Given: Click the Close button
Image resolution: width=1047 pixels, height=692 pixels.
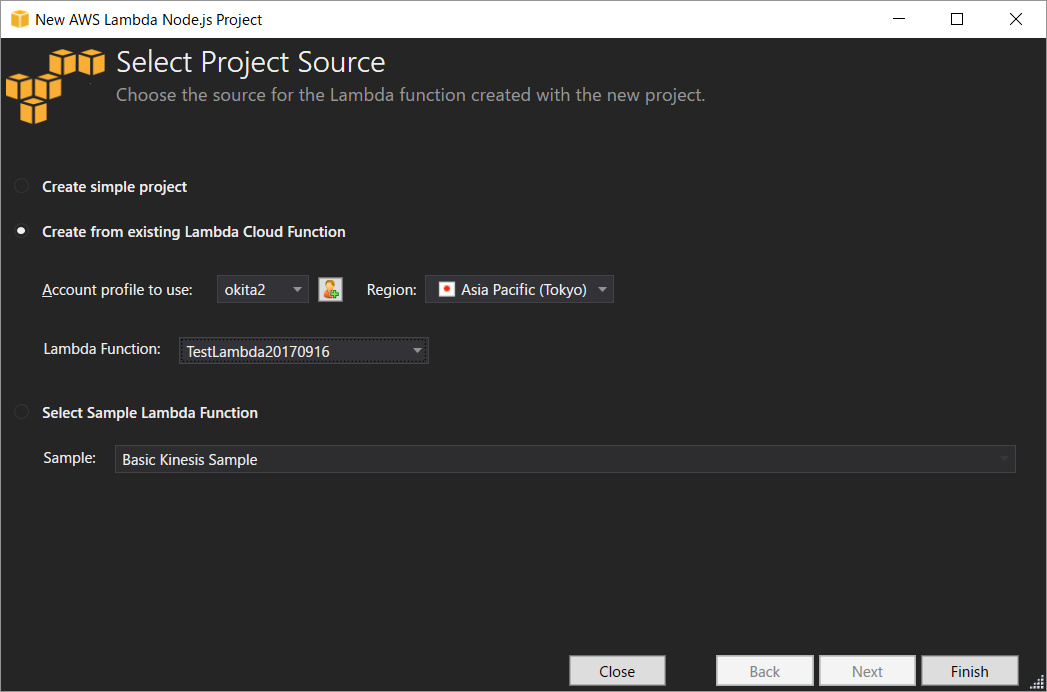Looking at the screenshot, I should (617, 671).
